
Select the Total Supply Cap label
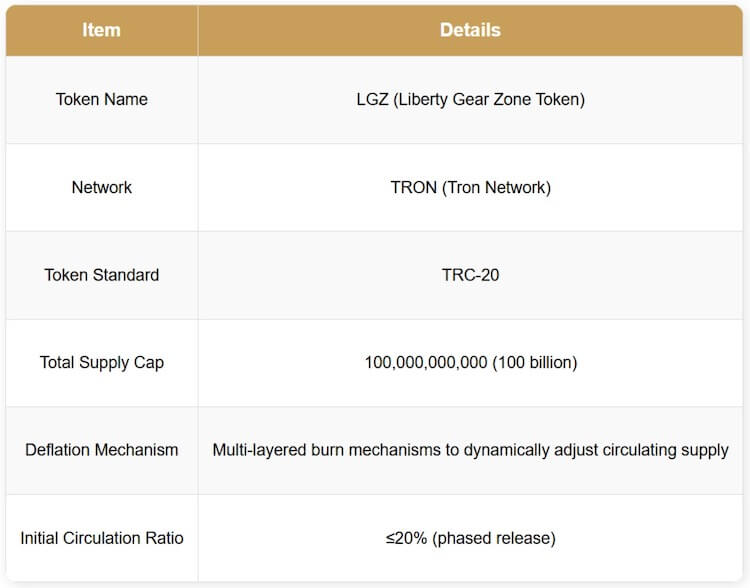click(x=102, y=362)
